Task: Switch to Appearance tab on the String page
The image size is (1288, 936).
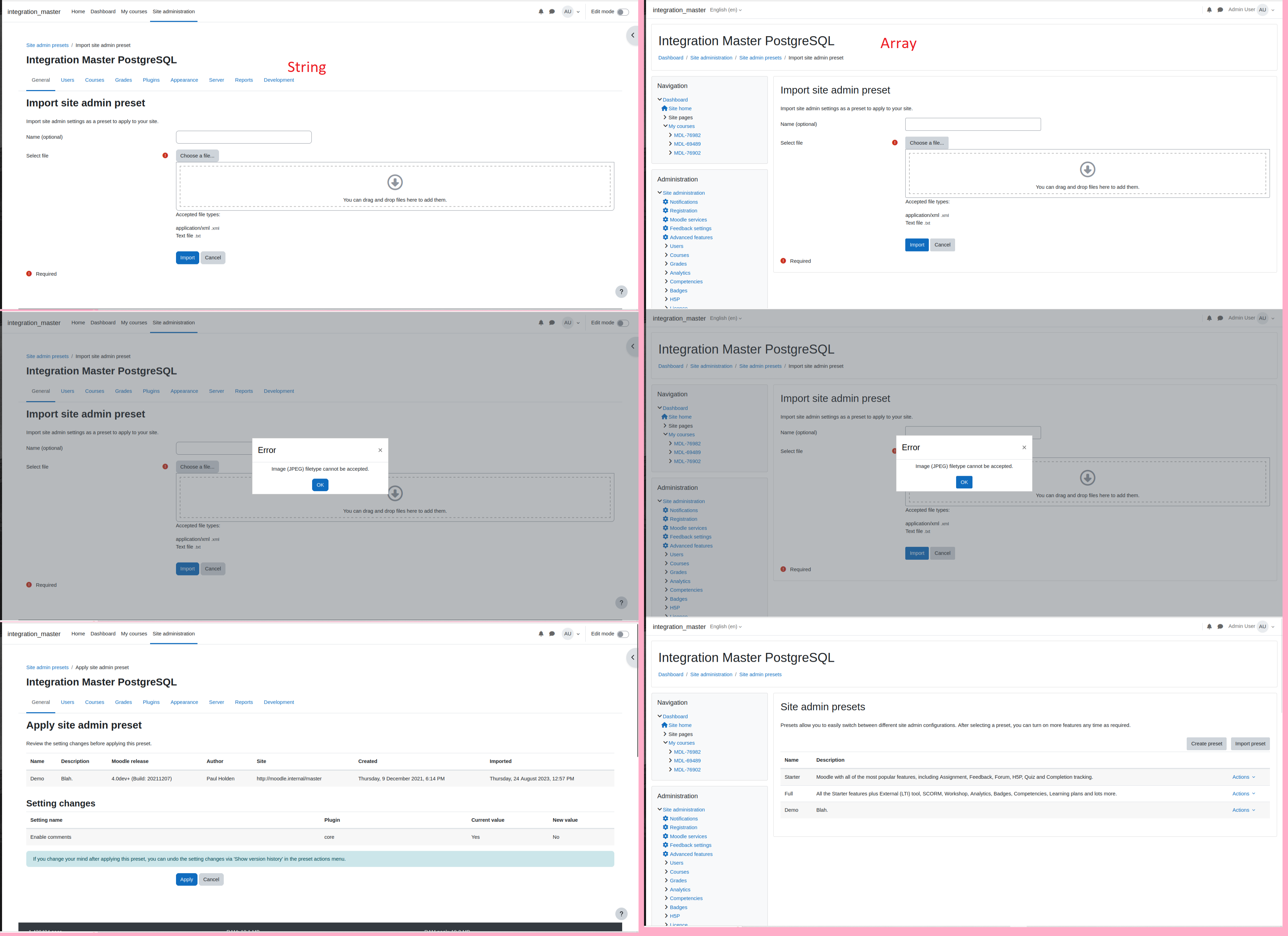Action: point(184,80)
